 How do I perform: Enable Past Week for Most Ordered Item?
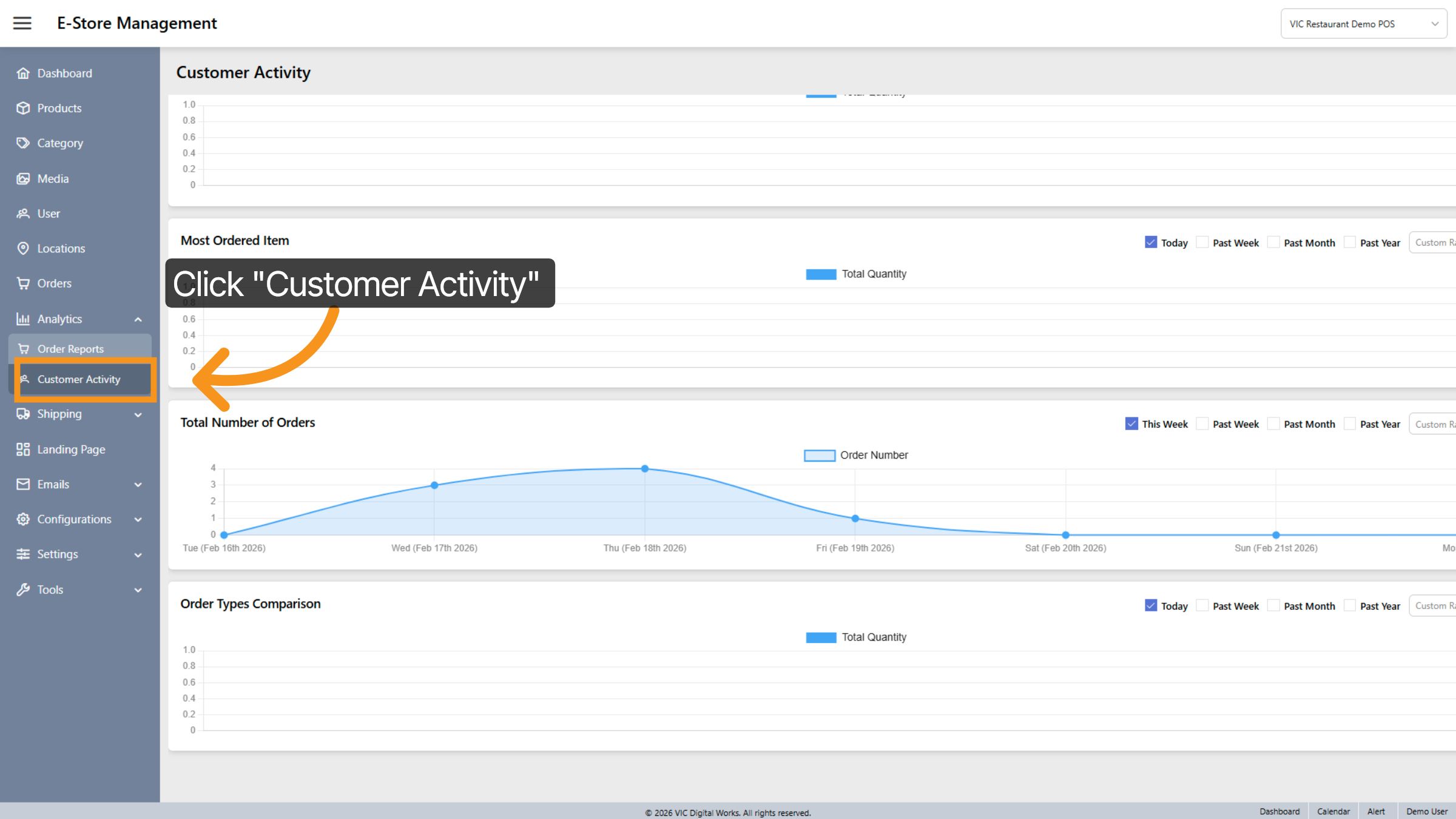(1202, 242)
